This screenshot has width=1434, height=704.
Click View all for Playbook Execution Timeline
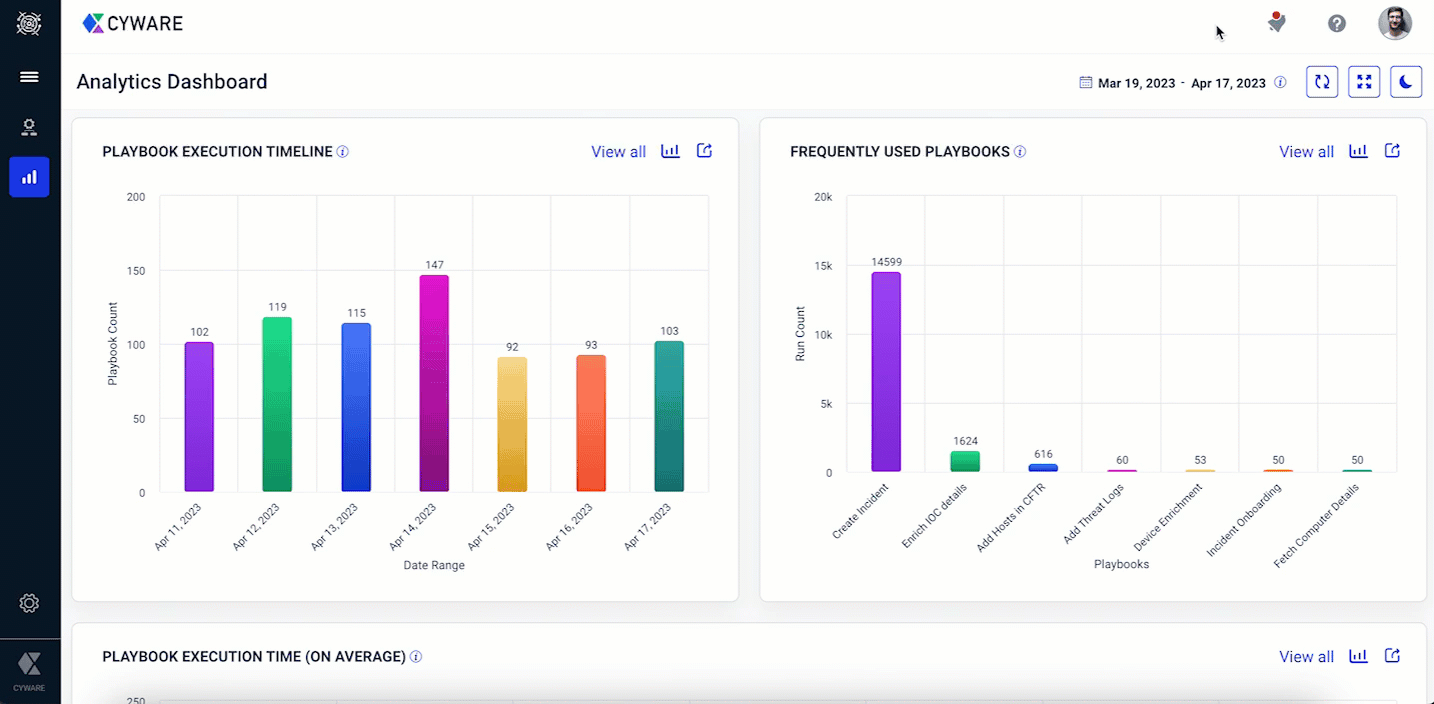click(618, 152)
